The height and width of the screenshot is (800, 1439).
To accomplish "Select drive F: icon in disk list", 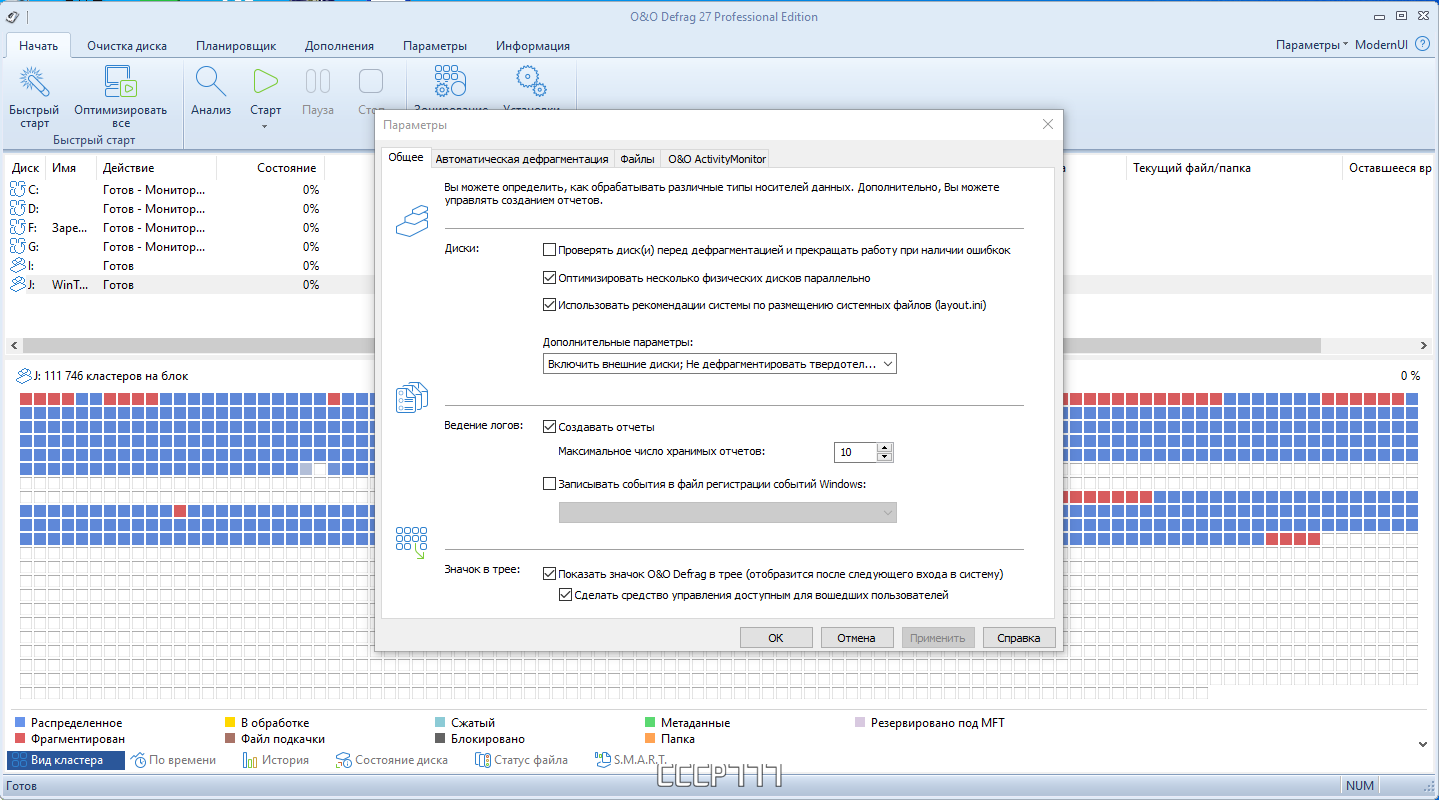I will pyautogui.click(x=17, y=227).
